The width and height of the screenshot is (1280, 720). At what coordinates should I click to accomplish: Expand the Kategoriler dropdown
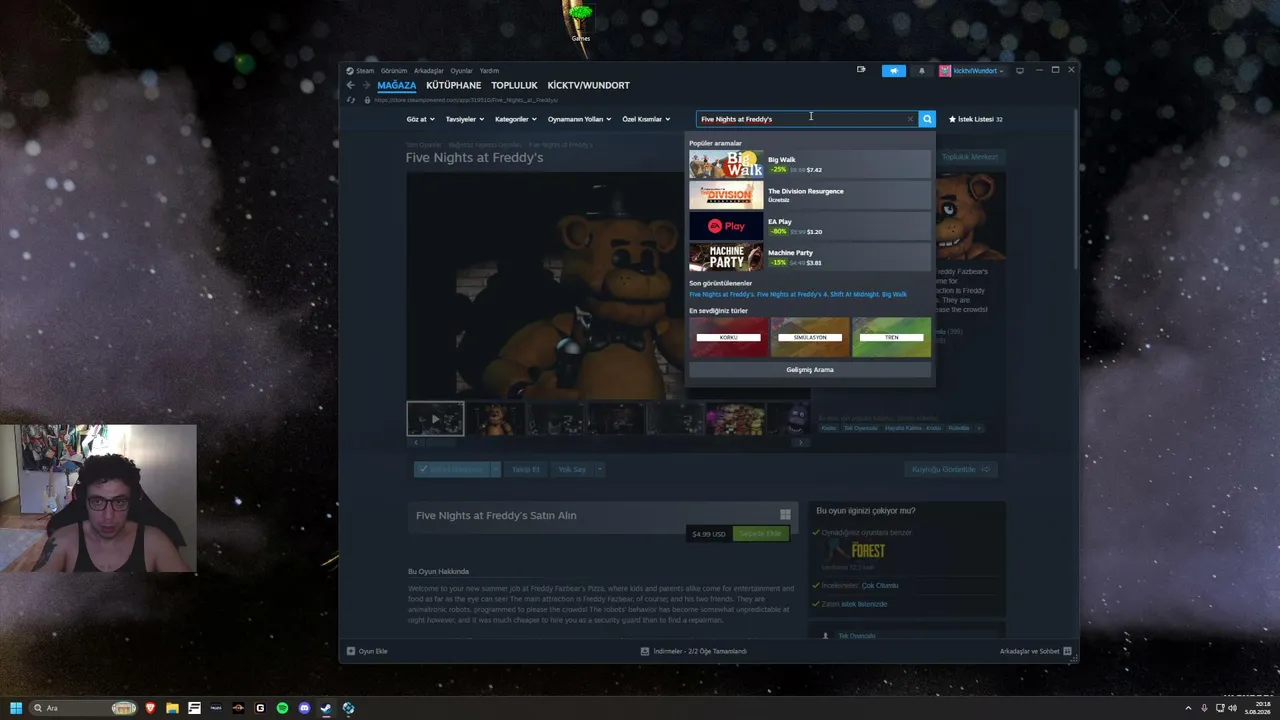pos(516,119)
